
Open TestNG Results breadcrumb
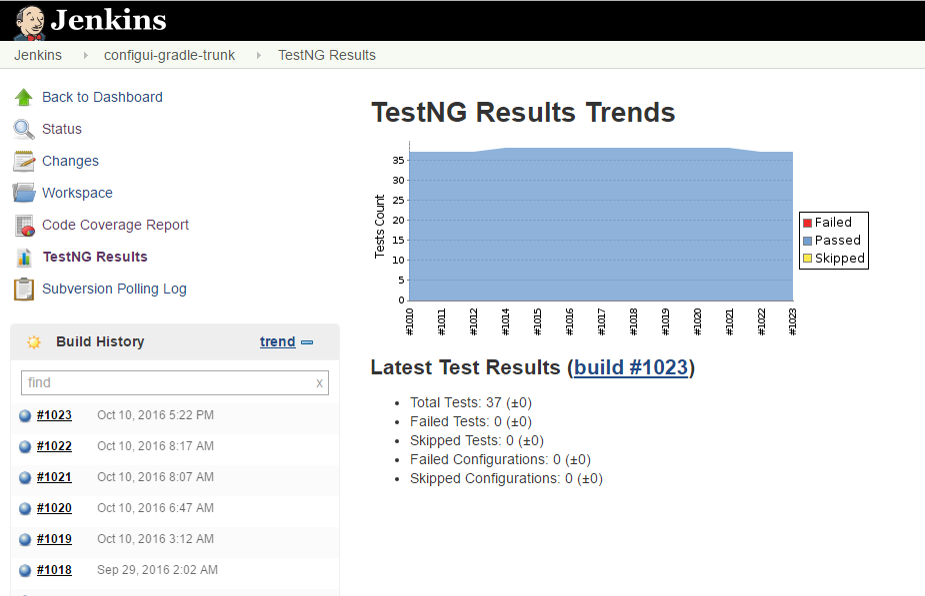[327, 55]
